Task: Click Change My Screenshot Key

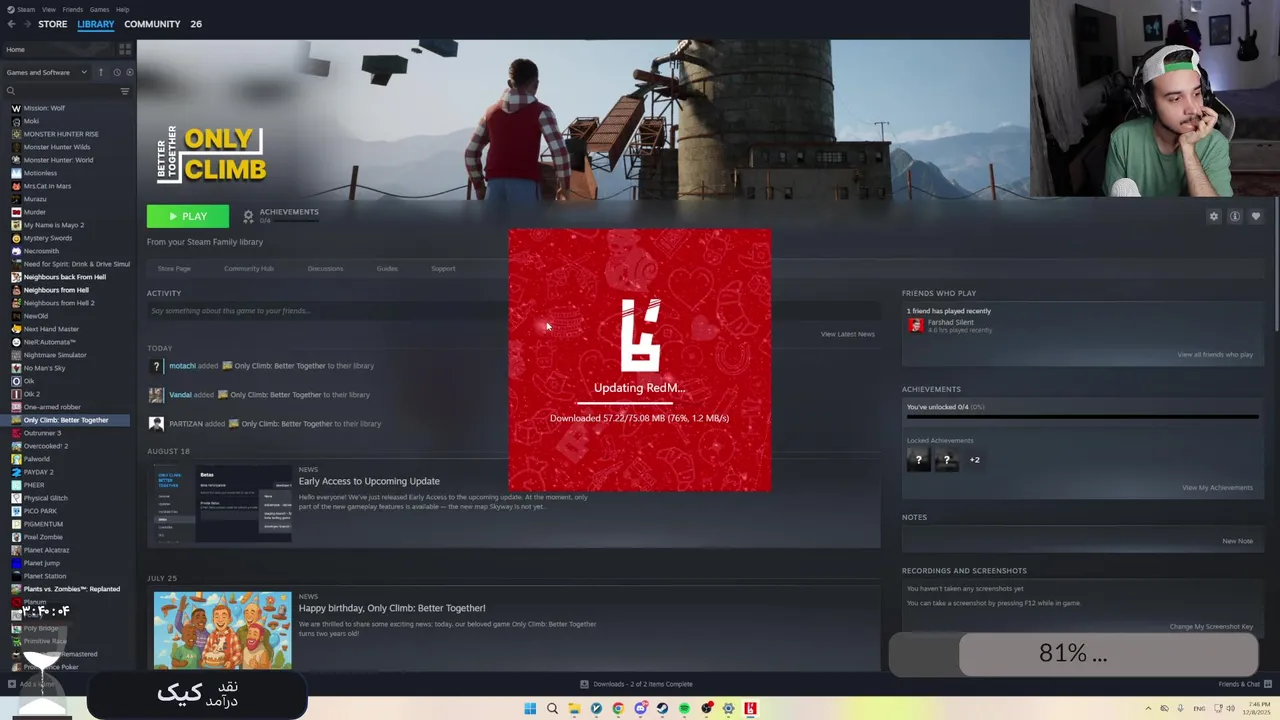Action: point(1211,626)
